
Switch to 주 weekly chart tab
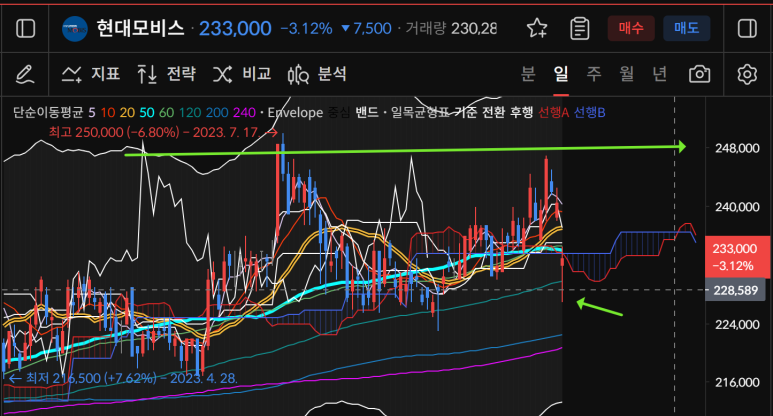click(594, 74)
